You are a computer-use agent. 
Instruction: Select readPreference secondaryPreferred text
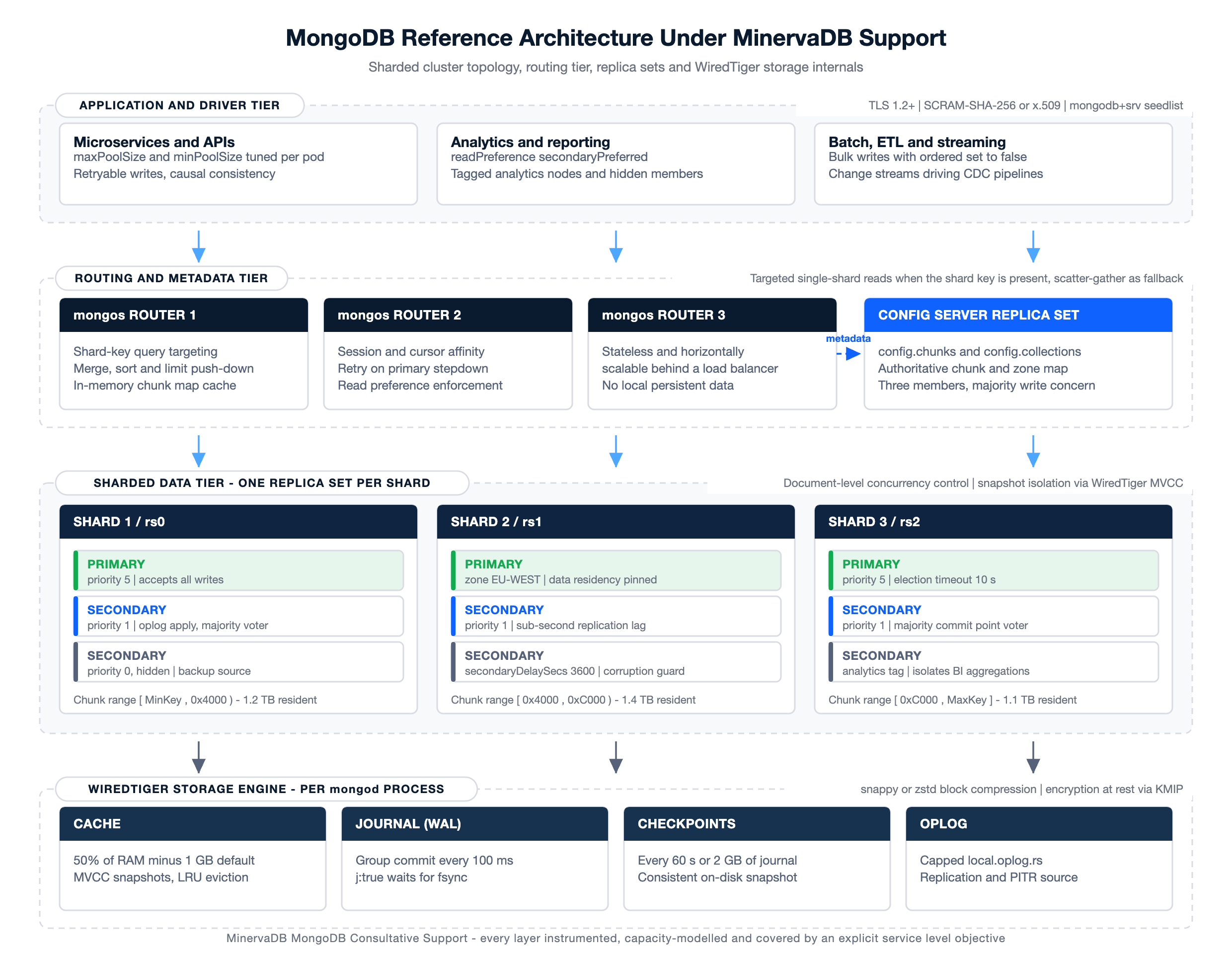click(549, 157)
